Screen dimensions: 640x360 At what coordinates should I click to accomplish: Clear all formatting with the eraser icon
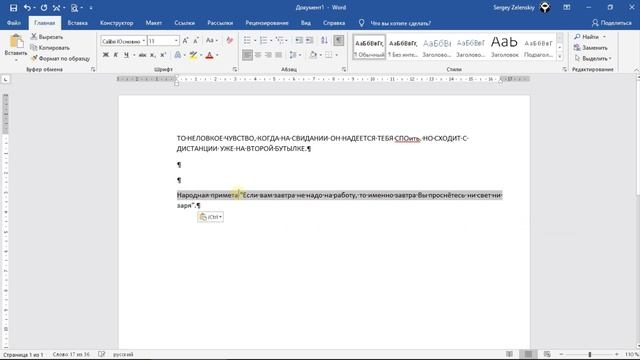(x=229, y=40)
